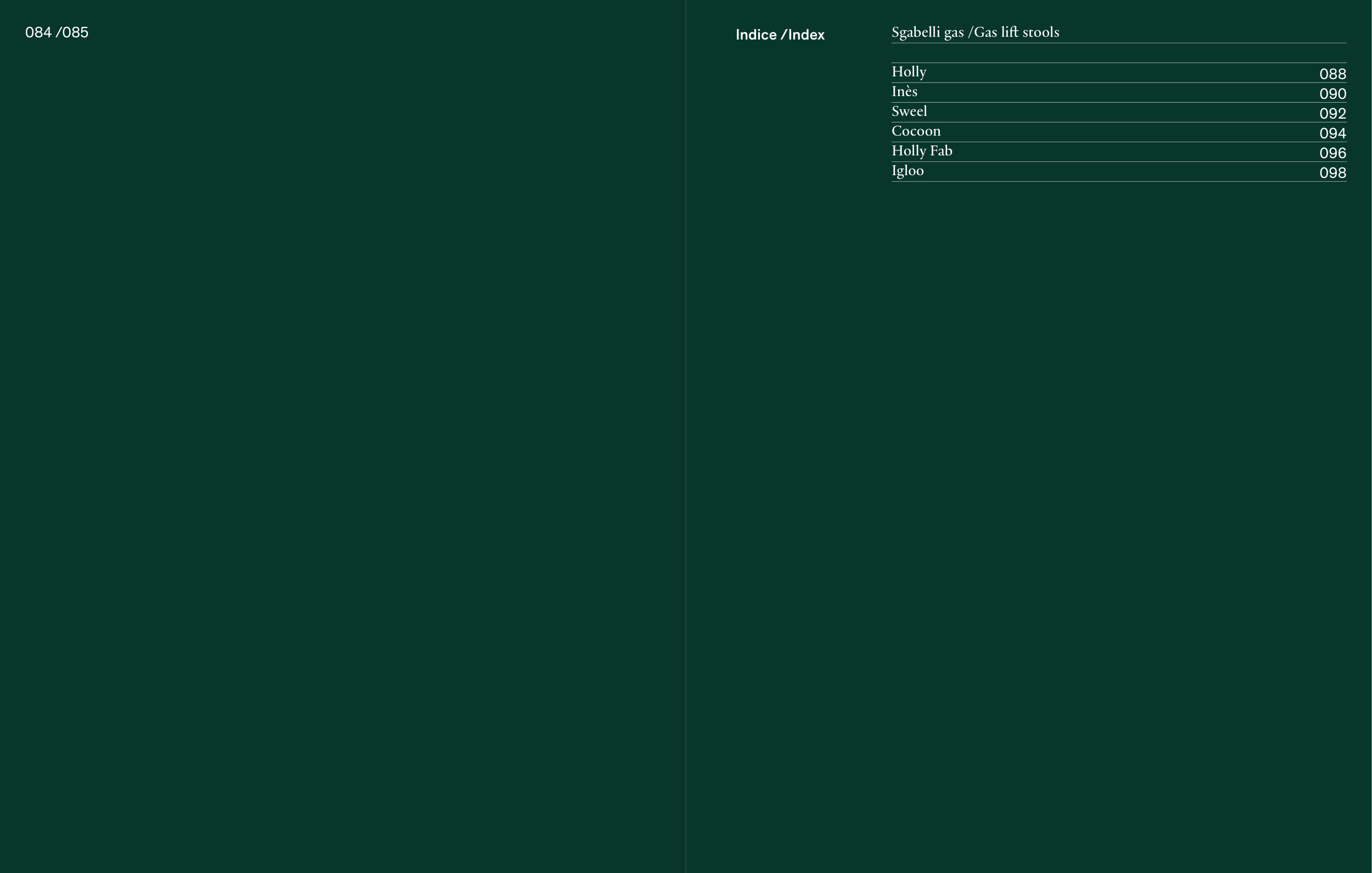Click page number 094
The width and height of the screenshot is (1372, 873).
(1332, 133)
